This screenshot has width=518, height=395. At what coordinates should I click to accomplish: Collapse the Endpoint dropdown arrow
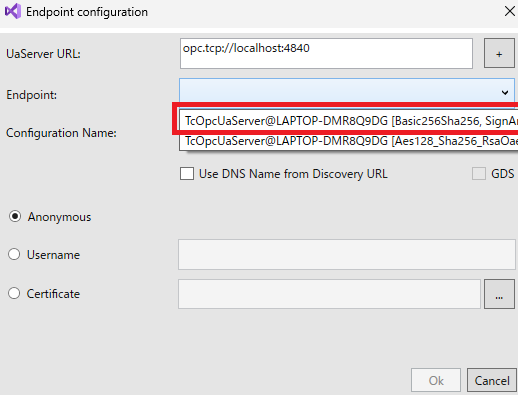point(505,92)
